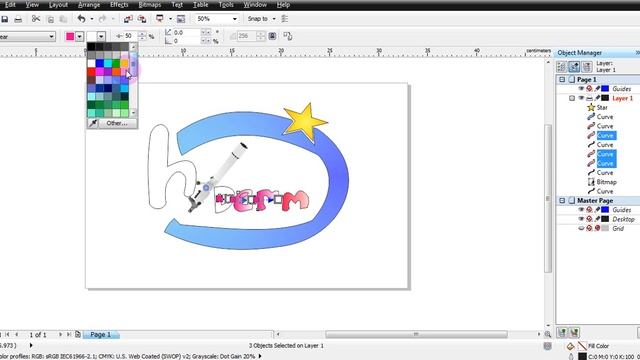
Task: Click the Star object icon in Object Manager
Action: (x=591, y=107)
